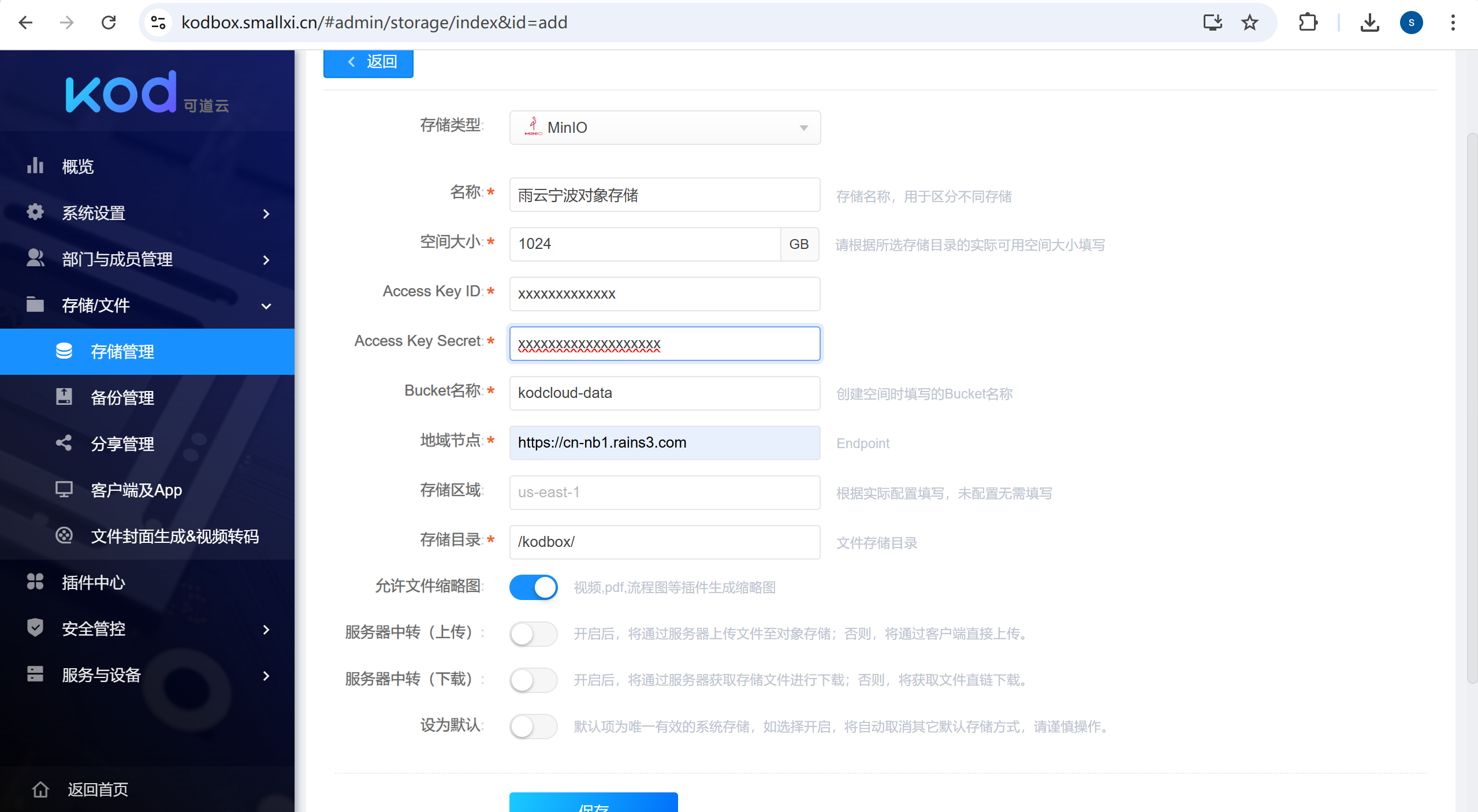The height and width of the screenshot is (812, 1478).
Task: Open 文件封面生成&视频转码 in the sidebar
Action: pyautogui.click(x=147, y=536)
